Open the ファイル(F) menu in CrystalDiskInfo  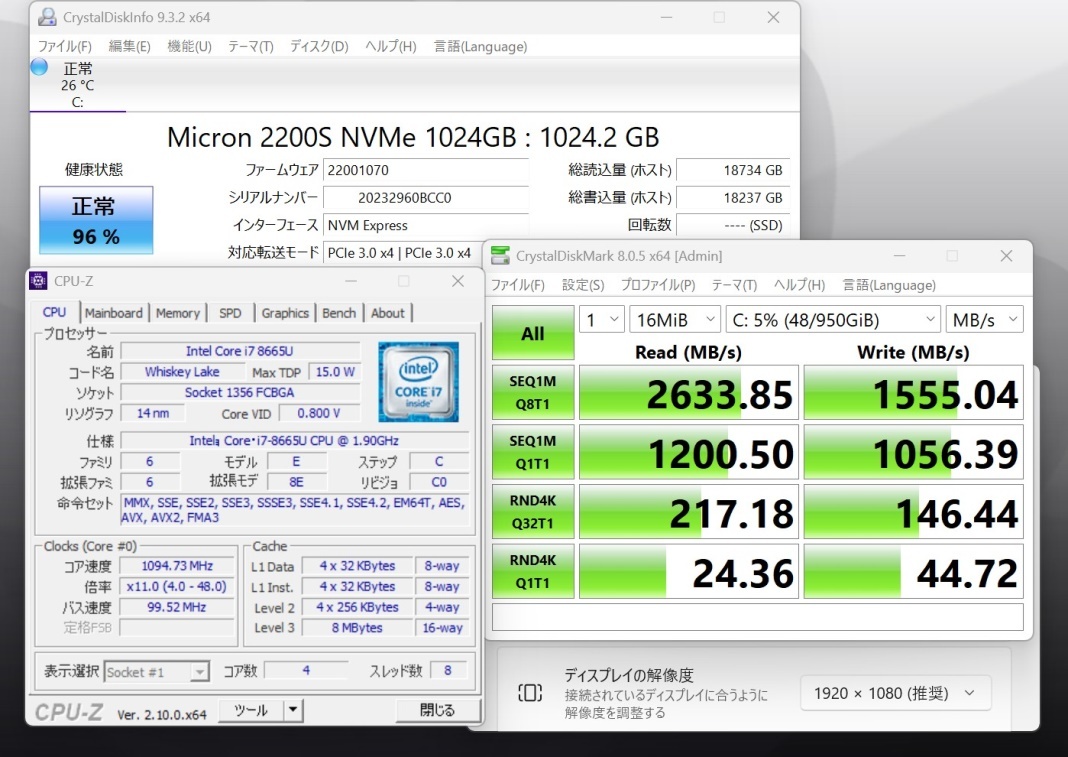click(65, 46)
